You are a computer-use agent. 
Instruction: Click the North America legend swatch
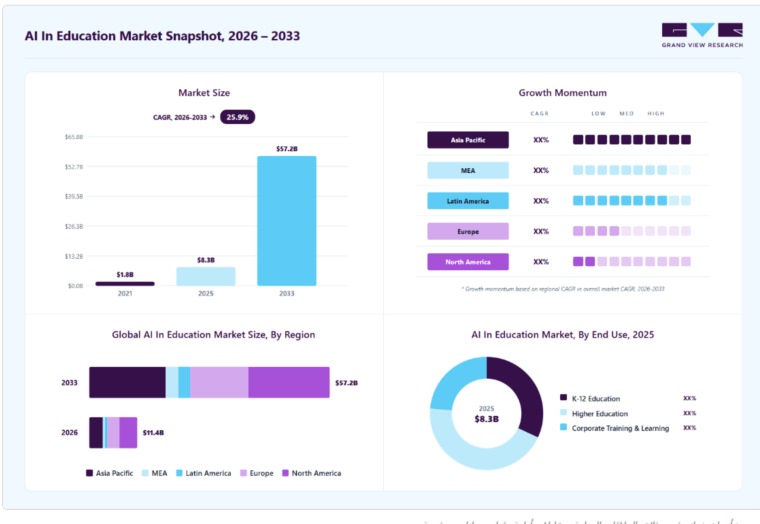(x=285, y=473)
